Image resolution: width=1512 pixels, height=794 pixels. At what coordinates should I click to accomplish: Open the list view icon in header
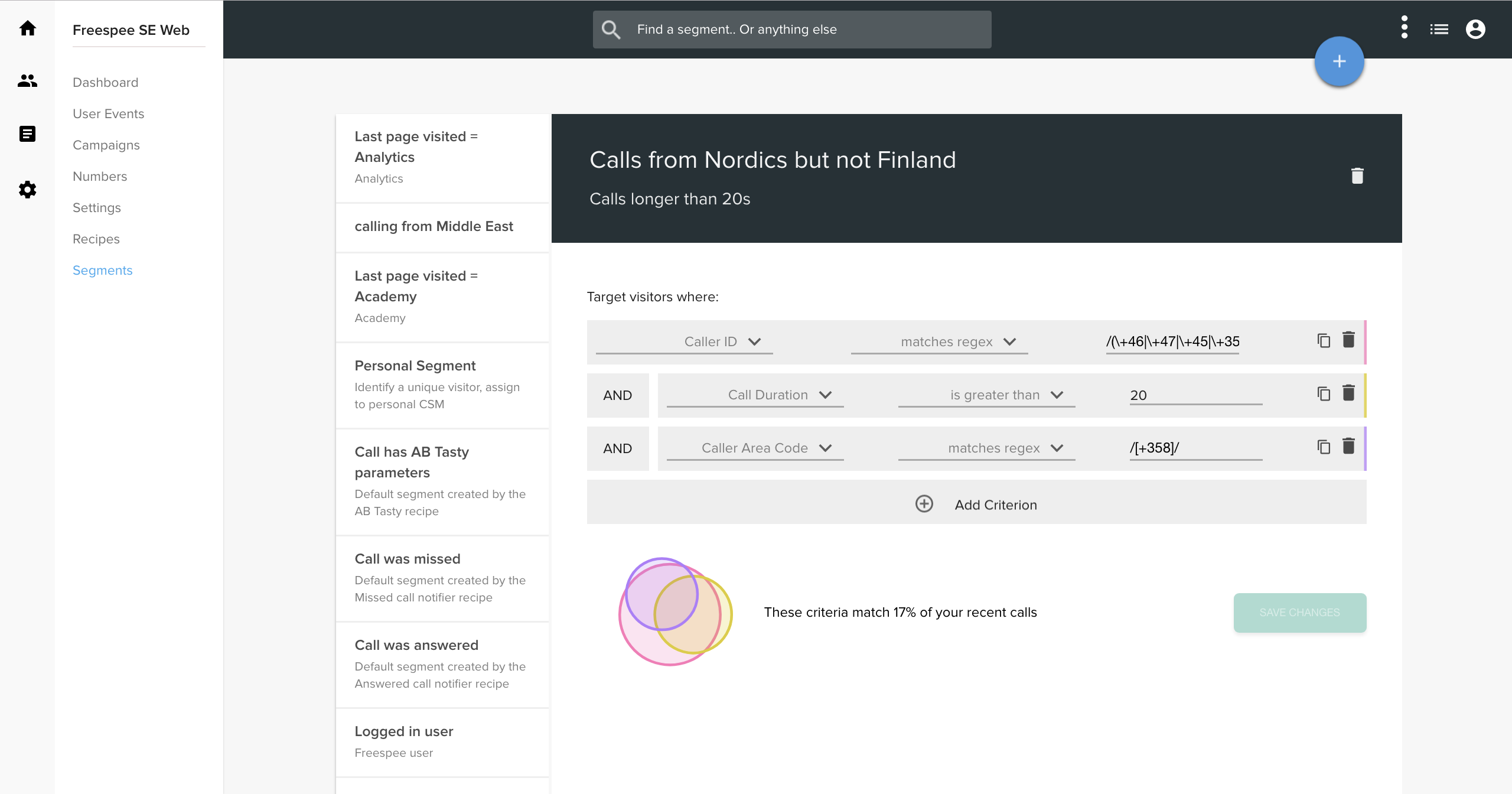[1439, 29]
